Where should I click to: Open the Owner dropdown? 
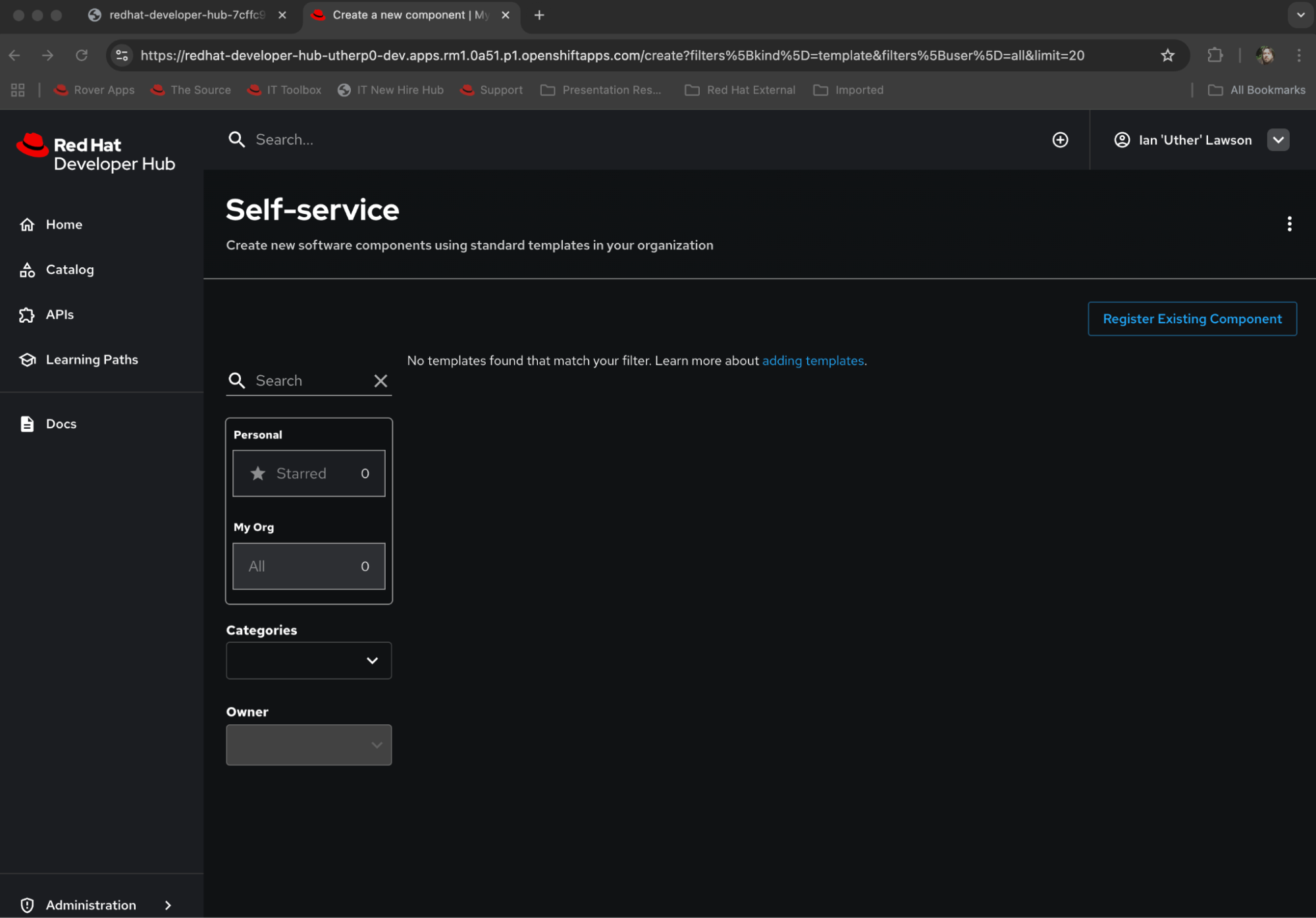[x=308, y=745]
